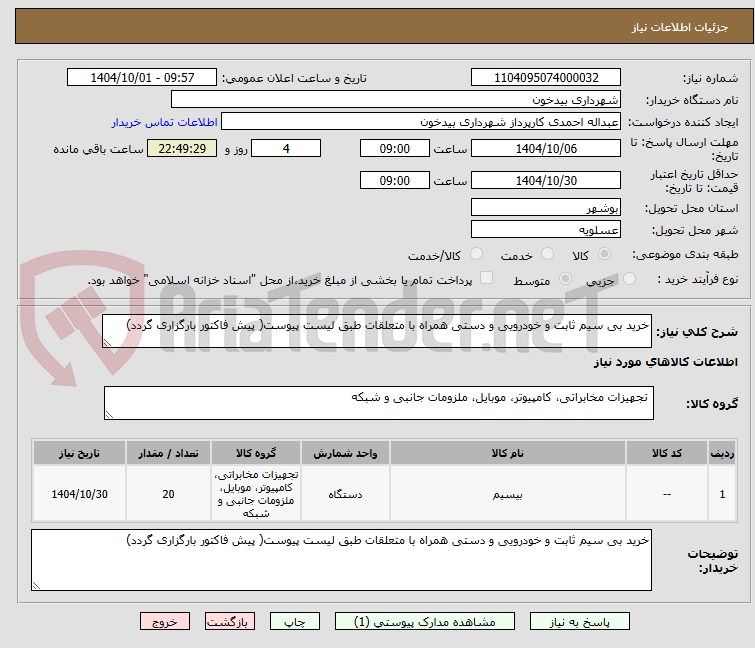
Task: Click the remaining days field 4
Action: pyautogui.click(x=286, y=148)
